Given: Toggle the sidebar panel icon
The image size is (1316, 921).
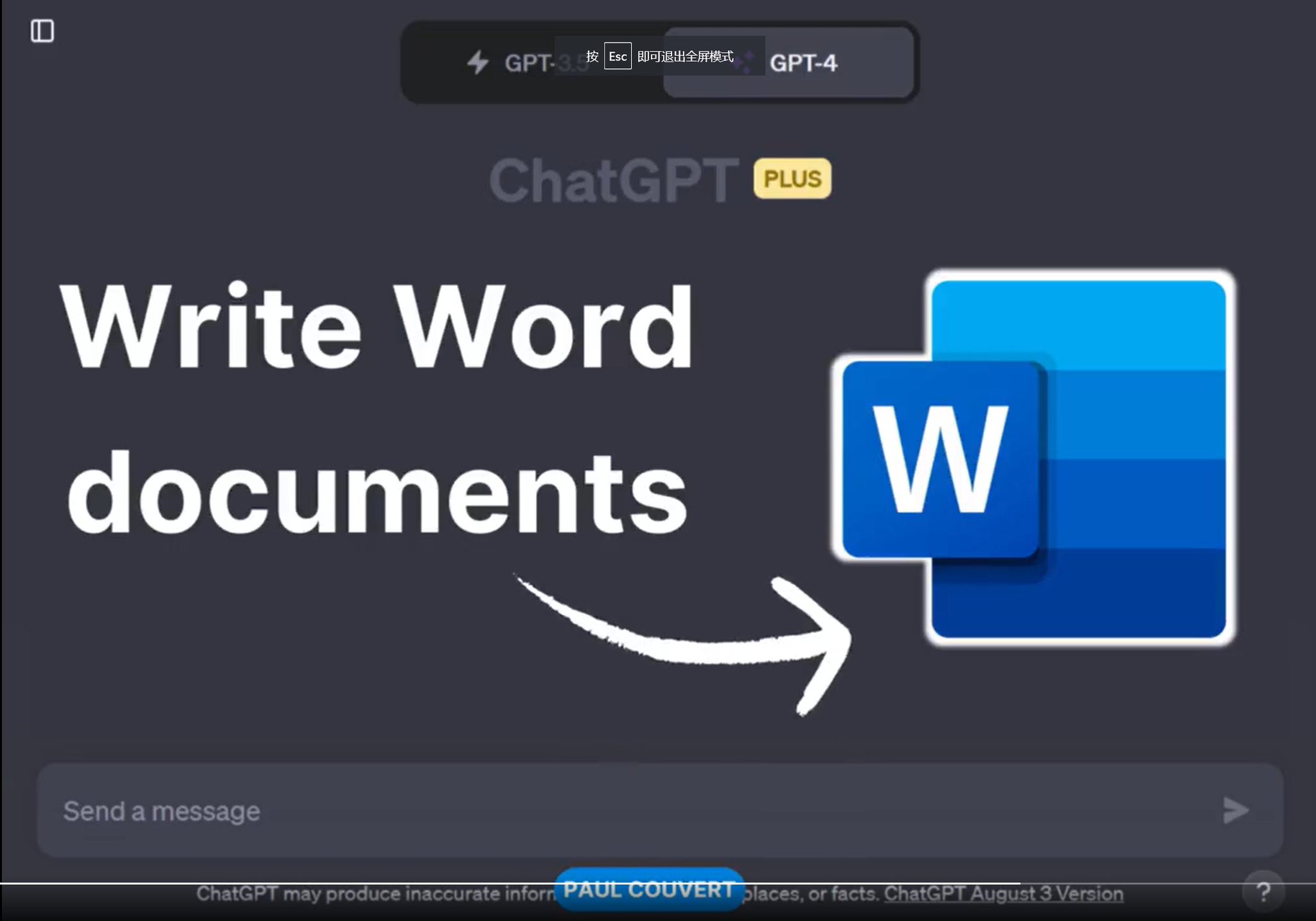Looking at the screenshot, I should pyautogui.click(x=42, y=31).
